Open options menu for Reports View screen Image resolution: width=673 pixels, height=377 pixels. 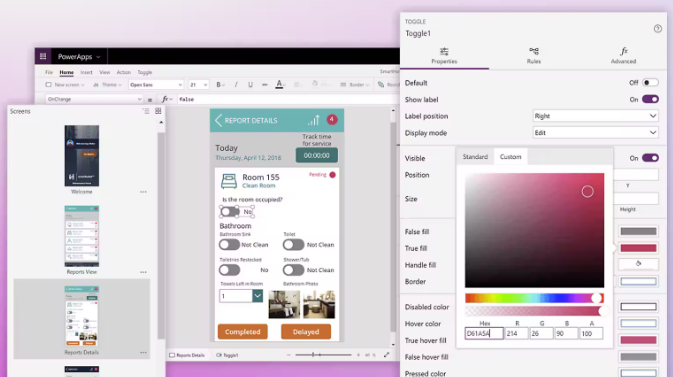(x=143, y=272)
